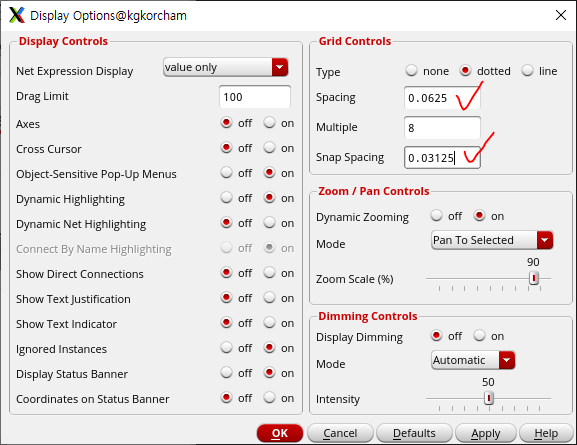Viewport: 577px width, 445px height.
Task: Restore settings with Defaults button
Action: tap(414, 433)
